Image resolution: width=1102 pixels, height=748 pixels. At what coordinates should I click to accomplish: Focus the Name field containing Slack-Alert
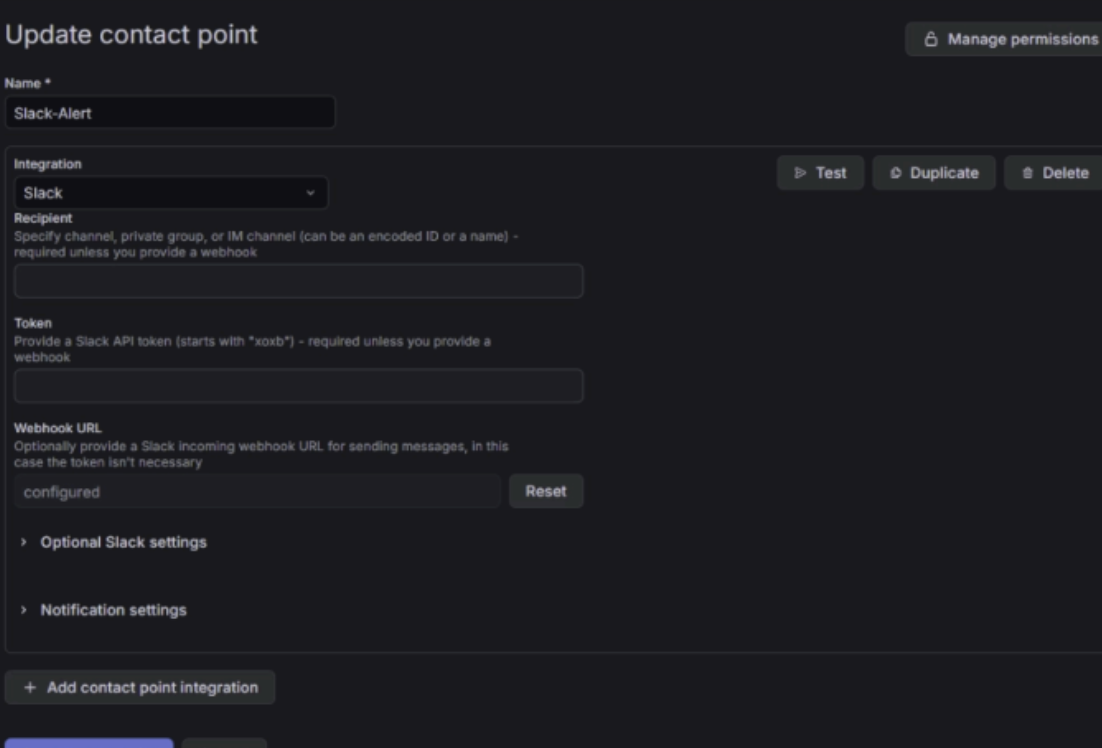click(x=170, y=113)
